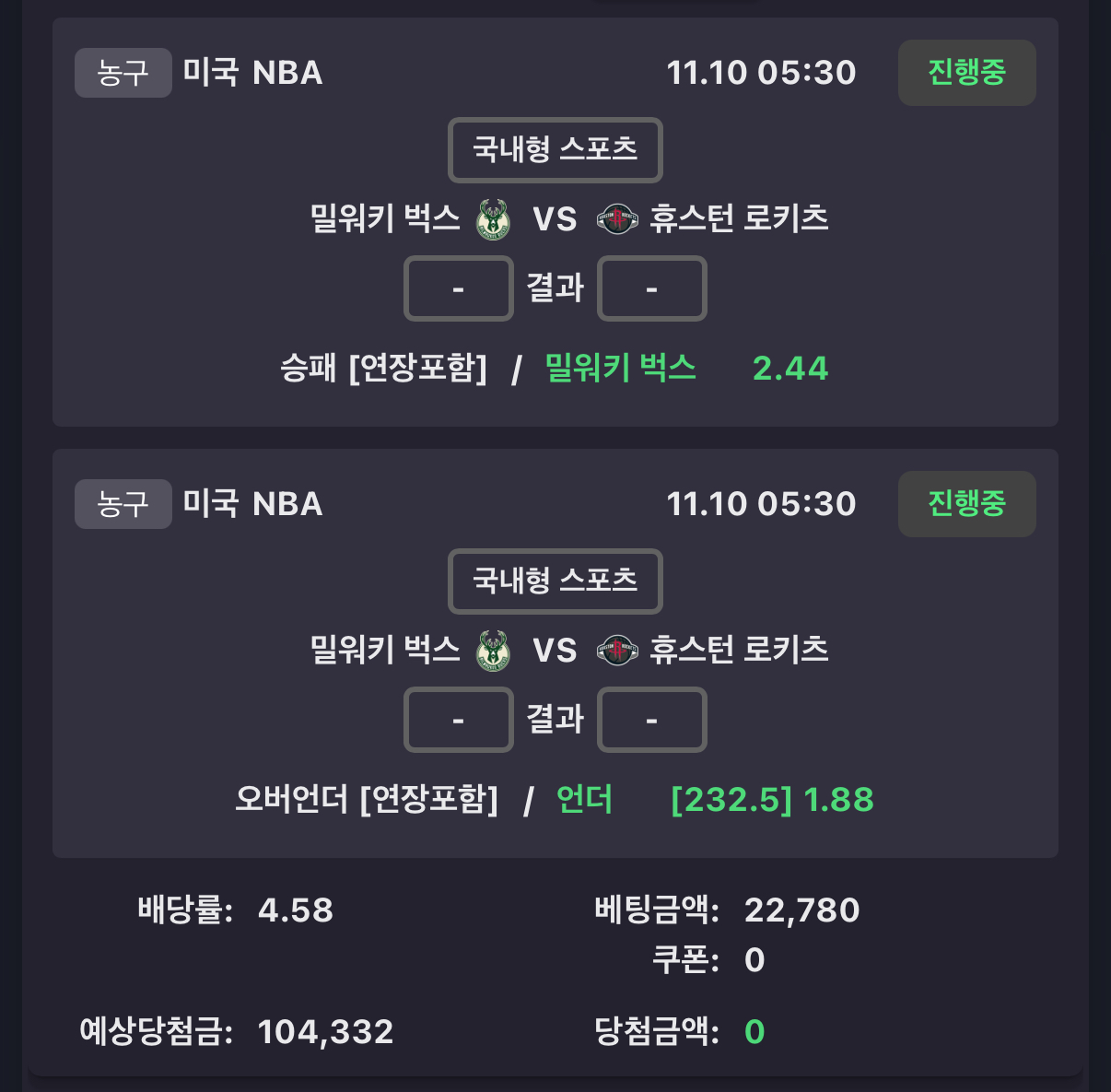The image size is (1111, 1092).
Task: Select the 농구 tag in the 승패 bet card
Action: coord(123,73)
